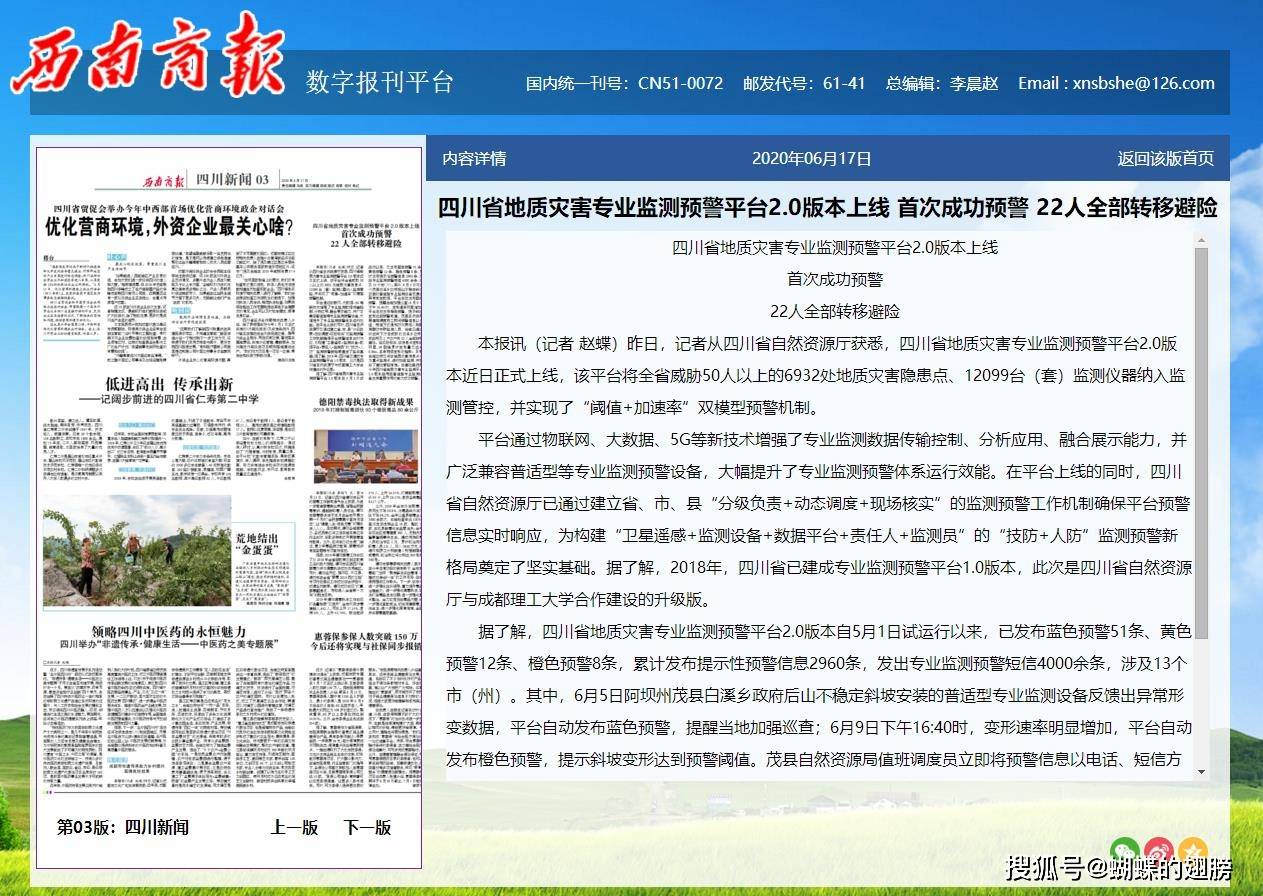The image size is (1263, 896).
Task: Go to next page with 下一版
Action: click(x=367, y=827)
